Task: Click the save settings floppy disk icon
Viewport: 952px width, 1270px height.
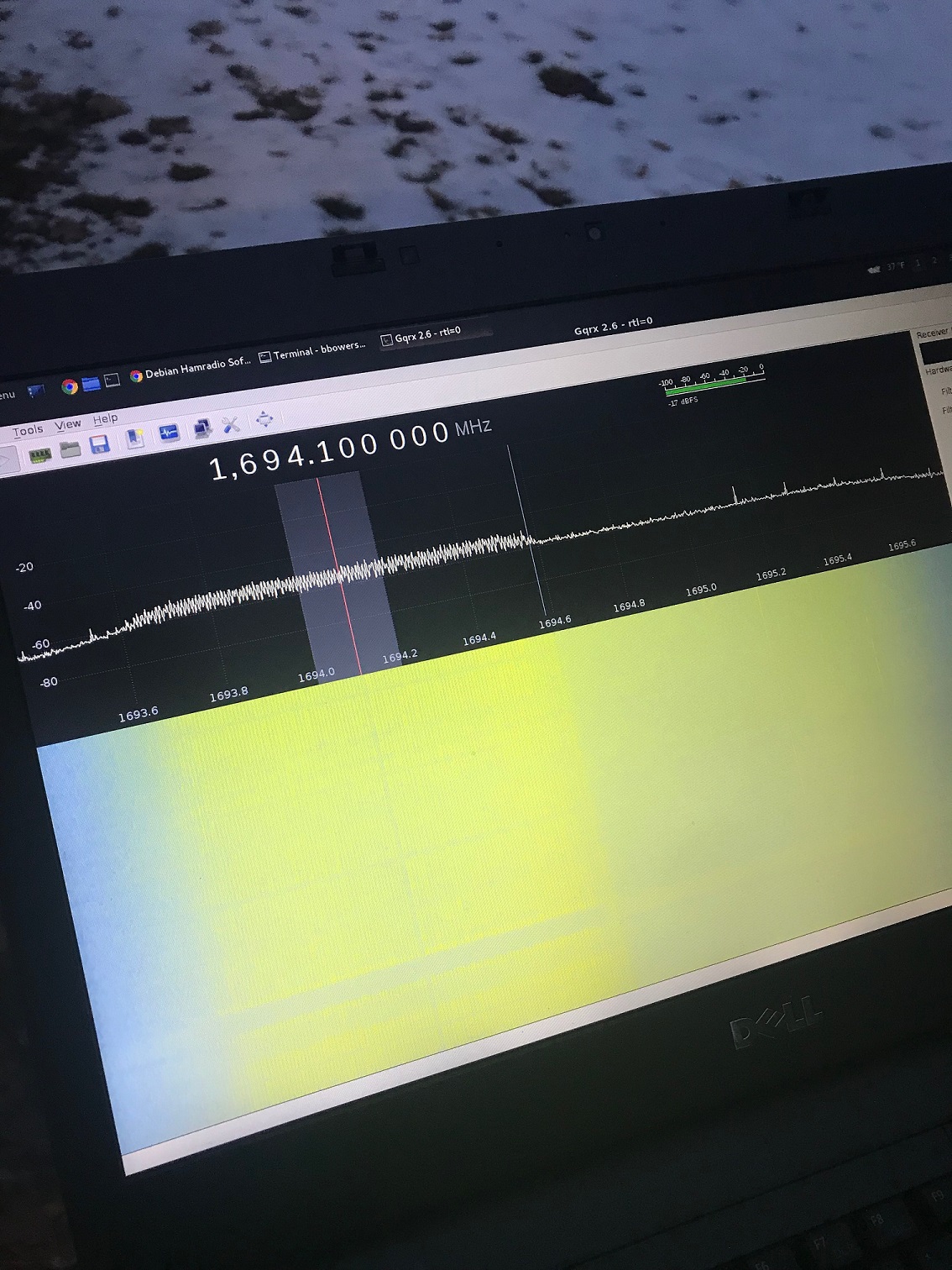Action: click(100, 444)
